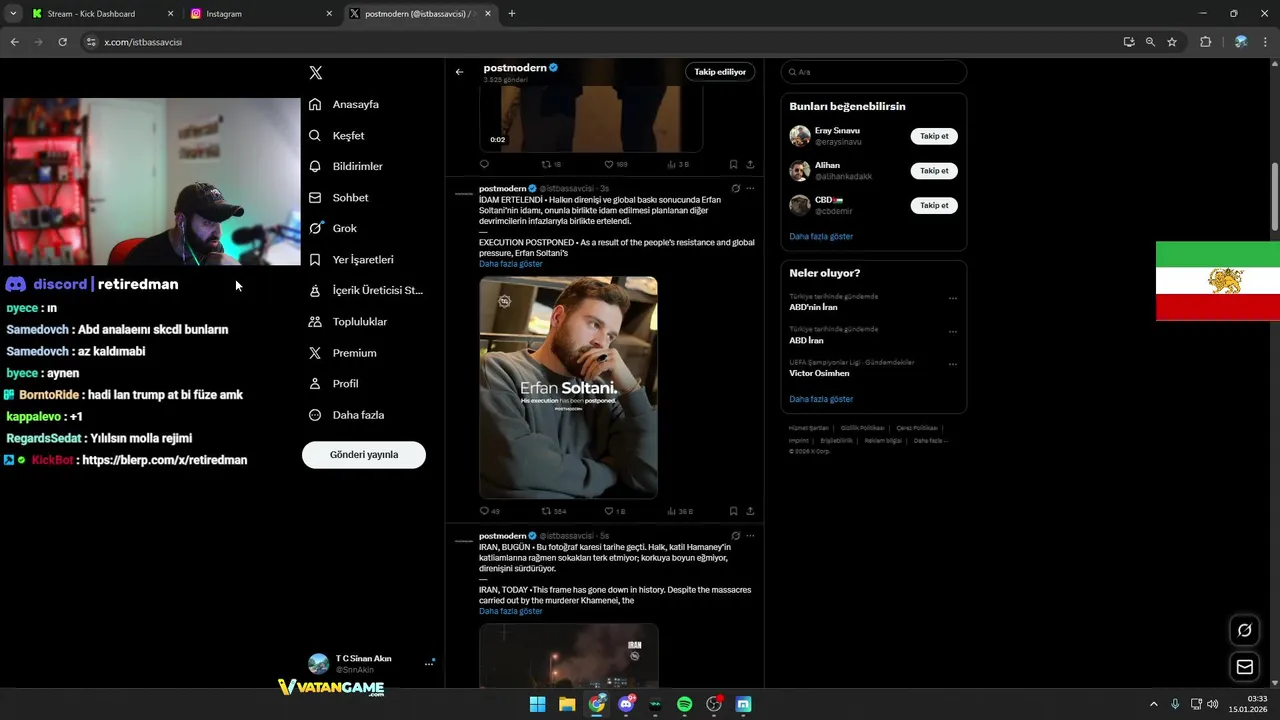
Task: Repost the Erfan Soltani post with 364 reposts
Action: tap(547, 511)
